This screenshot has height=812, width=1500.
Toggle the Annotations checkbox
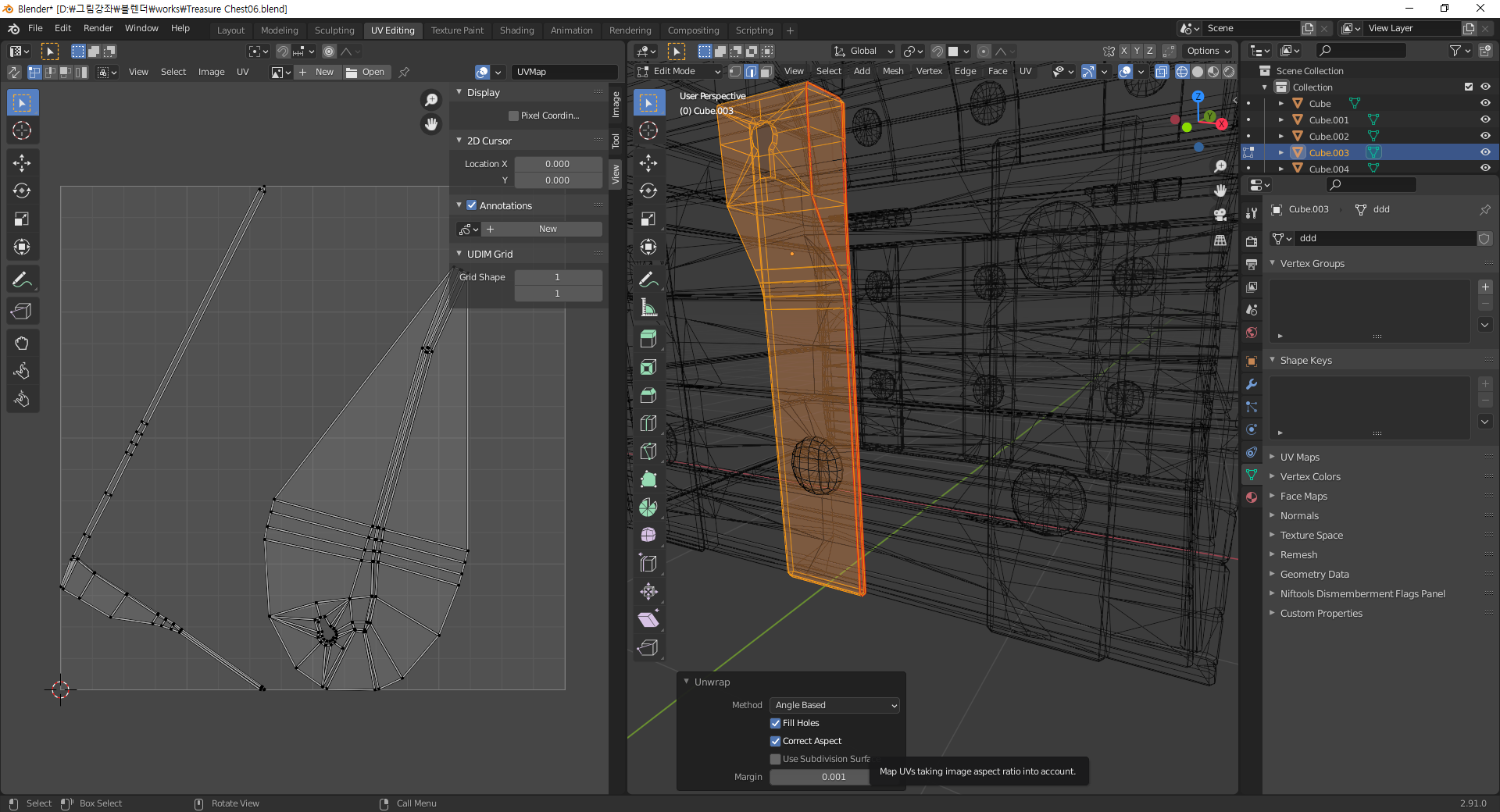(471, 205)
